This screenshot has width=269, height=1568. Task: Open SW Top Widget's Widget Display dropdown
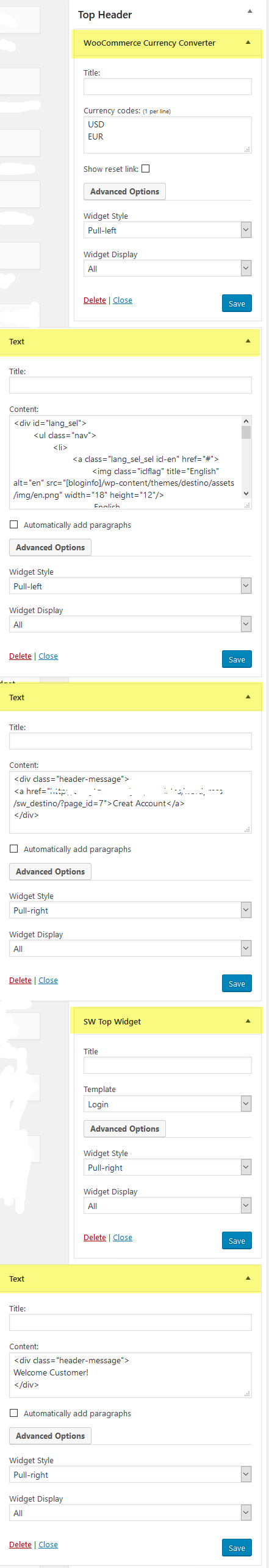click(x=168, y=1206)
